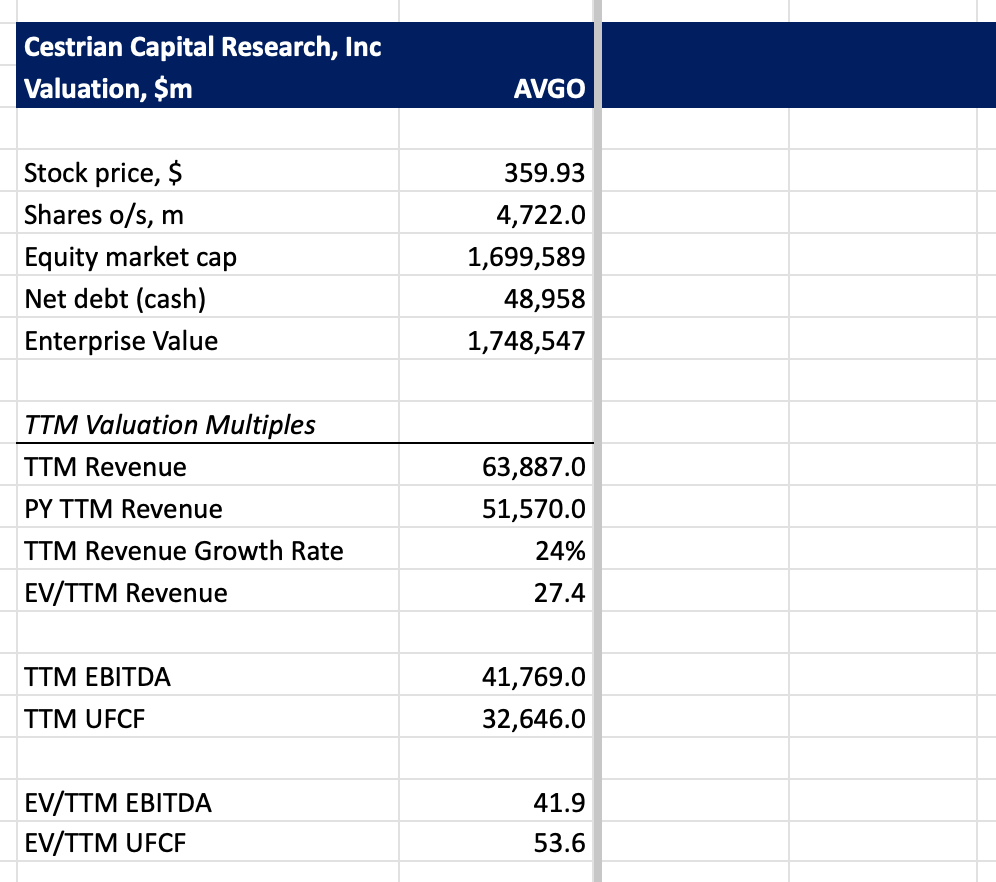
Task: Click the EV/TTM UFCF value 53.6
Action: pyautogui.click(x=560, y=844)
